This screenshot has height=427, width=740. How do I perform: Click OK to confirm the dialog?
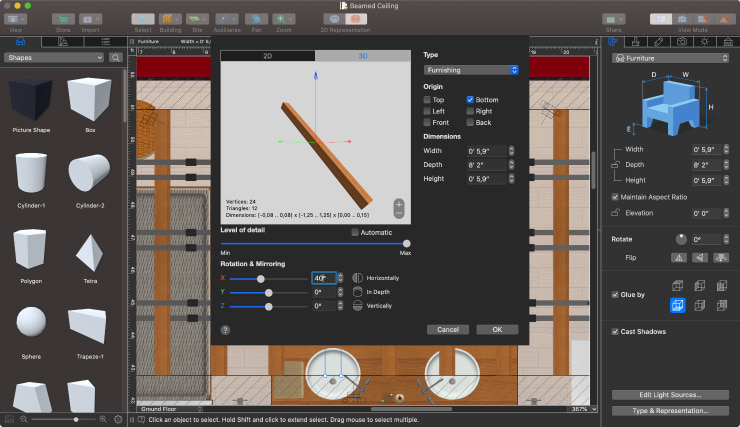click(x=497, y=330)
